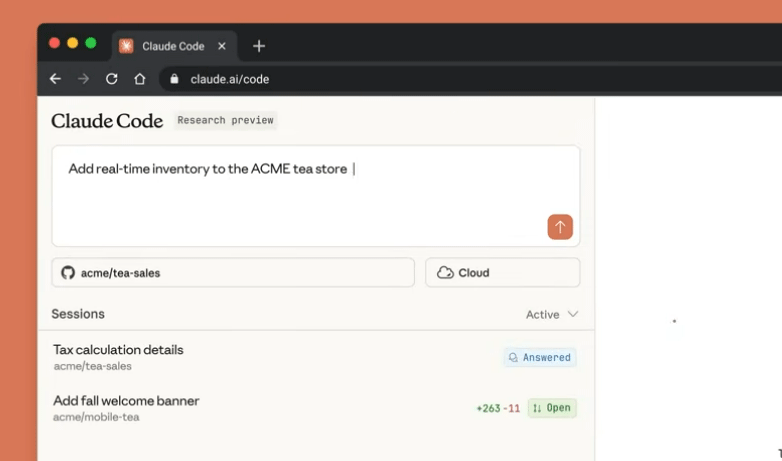The height and width of the screenshot is (461, 782).
Task: Expand the Active sessions filter dropdown
Action: 552,314
